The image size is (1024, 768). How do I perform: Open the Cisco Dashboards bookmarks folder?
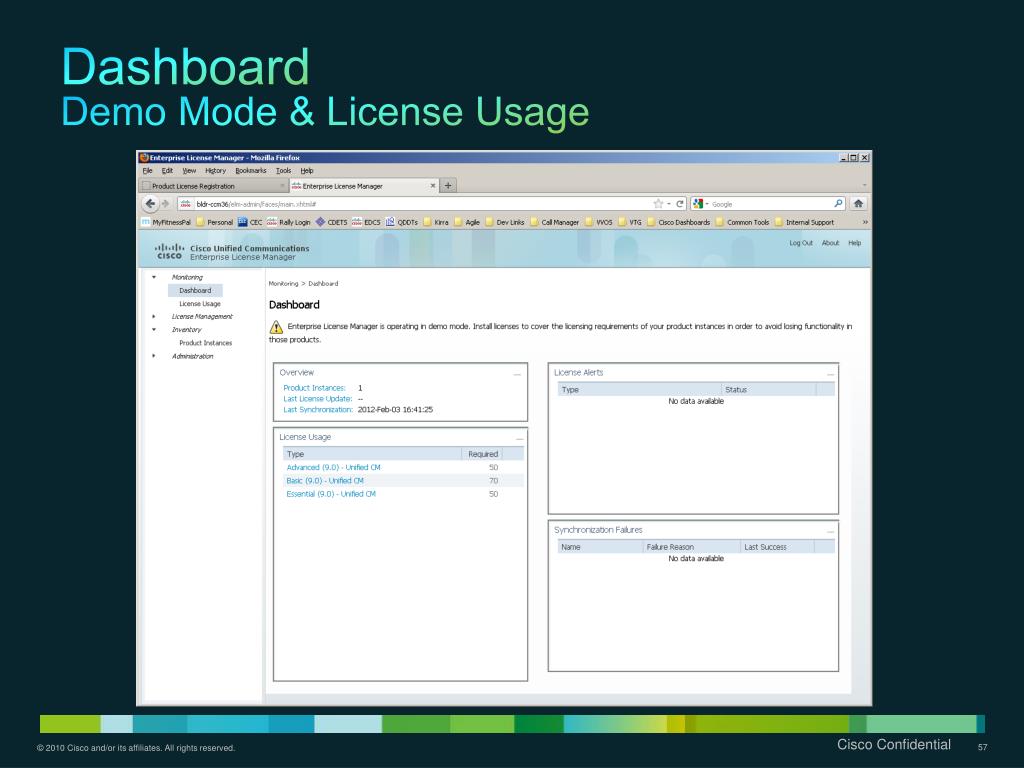(679, 222)
